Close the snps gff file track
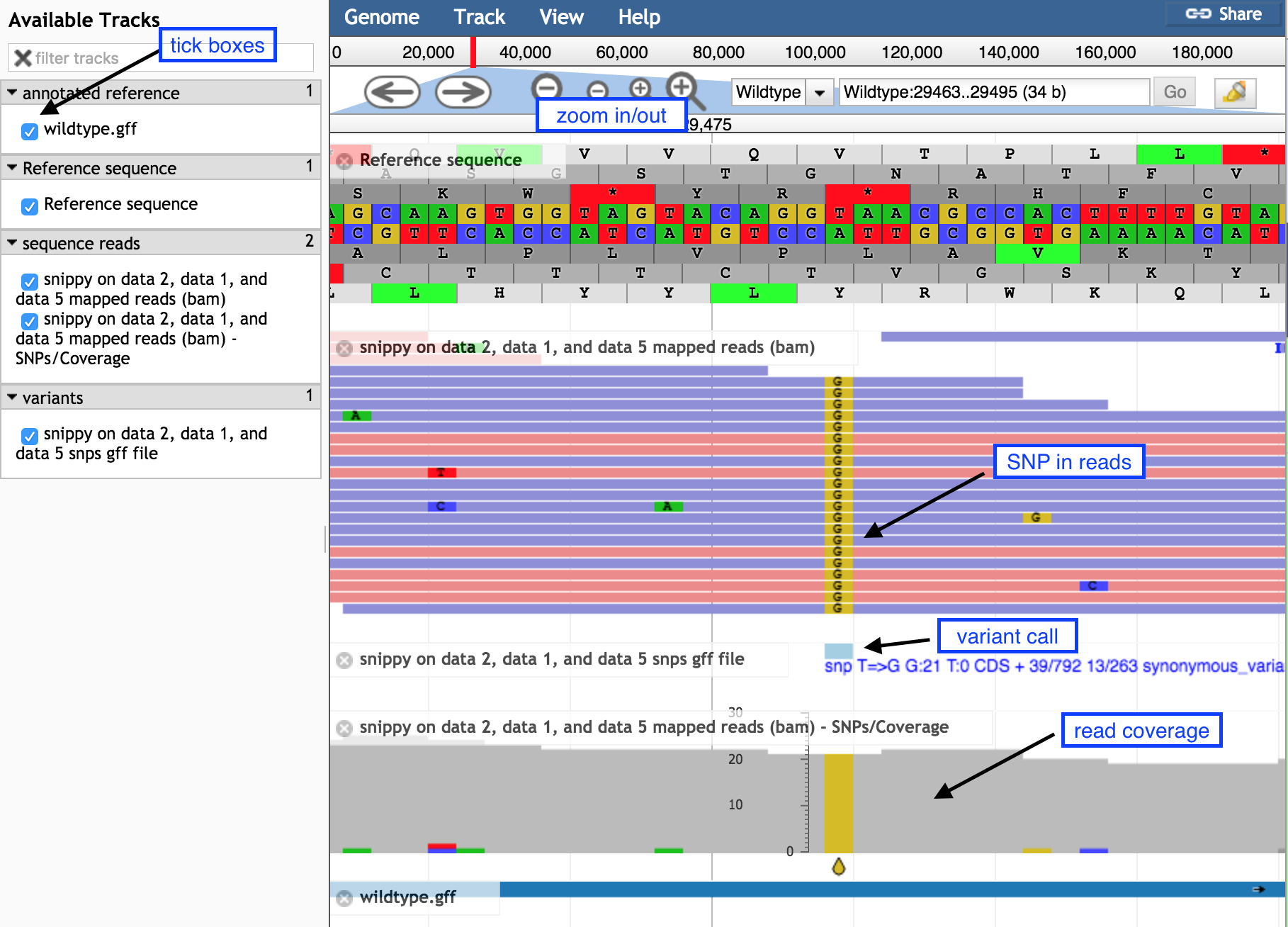Viewport: 1288px width, 927px height. coord(344,660)
